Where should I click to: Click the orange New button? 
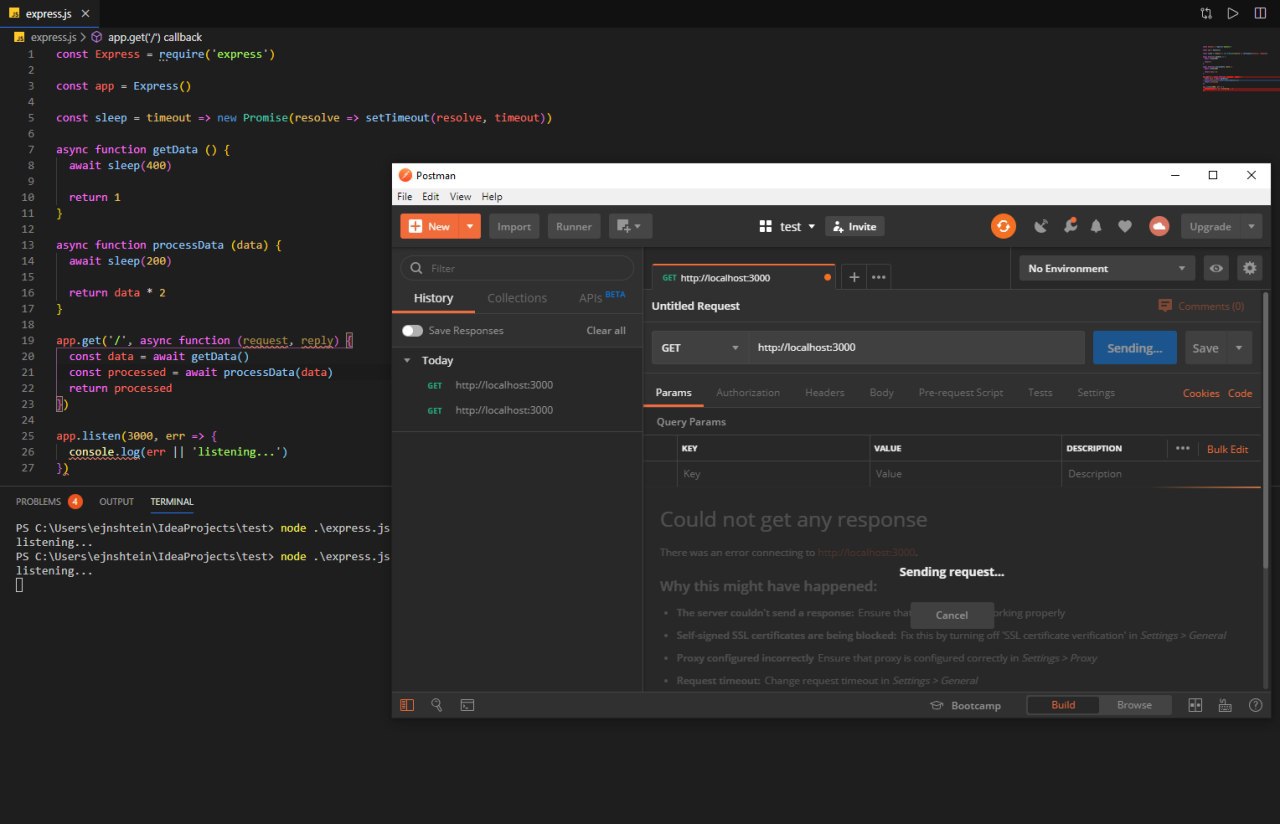(x=430, y=226)
